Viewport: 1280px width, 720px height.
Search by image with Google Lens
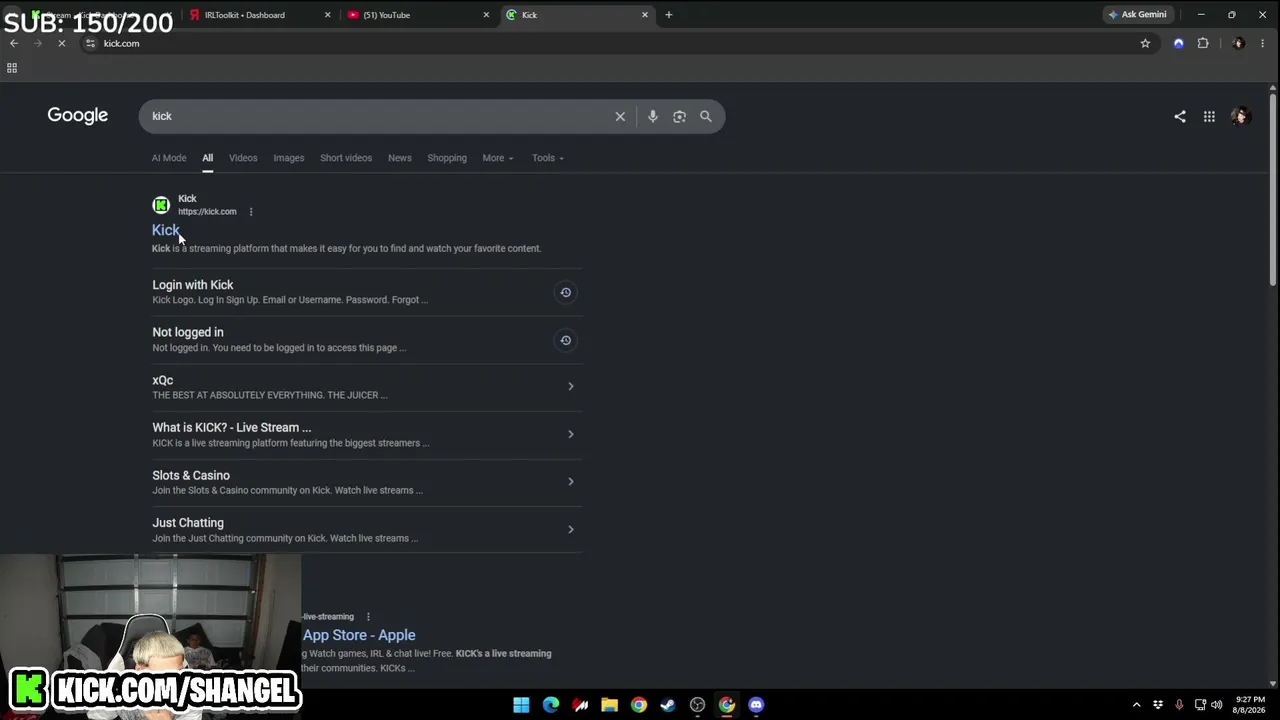(x=679, y=116)
